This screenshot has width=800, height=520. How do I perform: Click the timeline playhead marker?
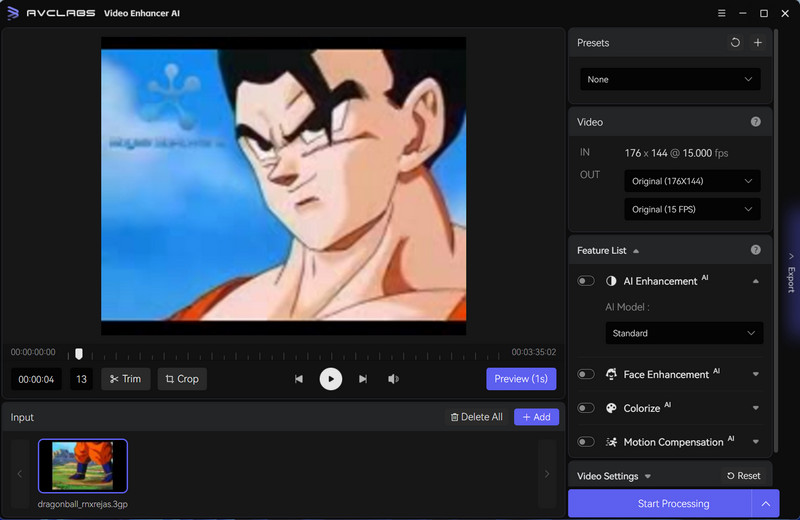tap(79, 354)
